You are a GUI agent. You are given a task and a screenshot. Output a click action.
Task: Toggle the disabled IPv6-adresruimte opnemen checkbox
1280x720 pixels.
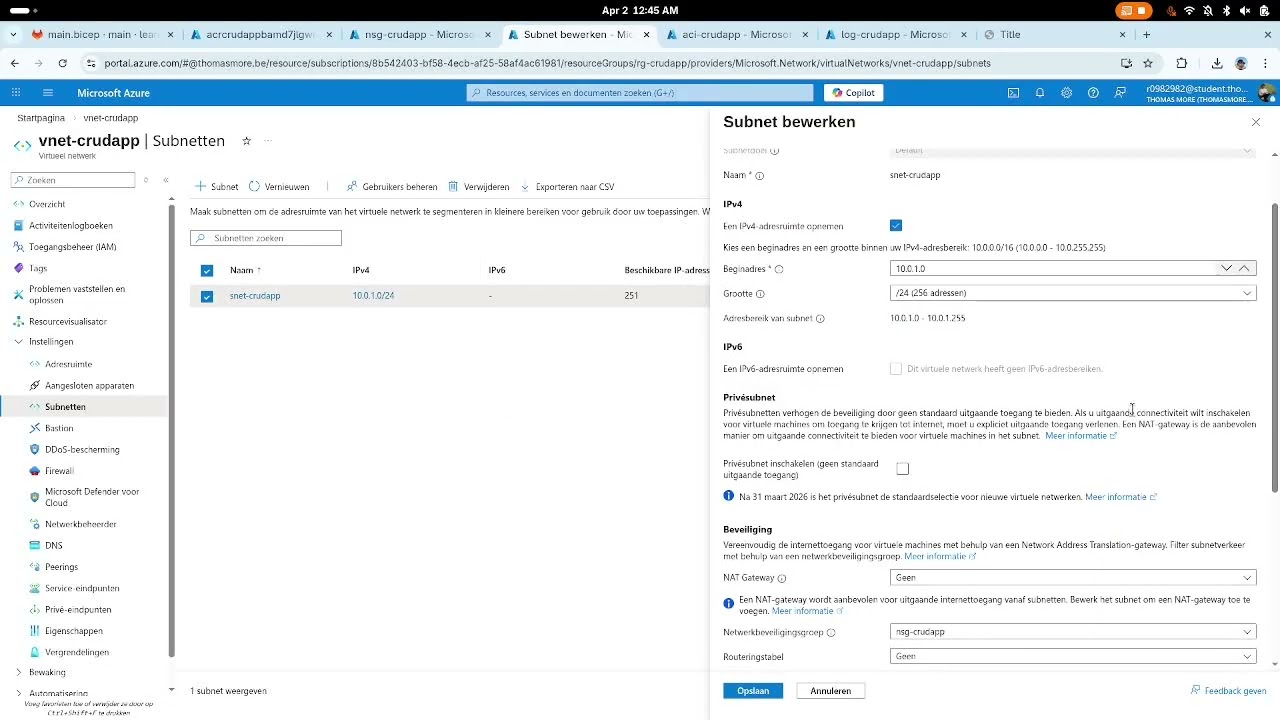(896, 369)
